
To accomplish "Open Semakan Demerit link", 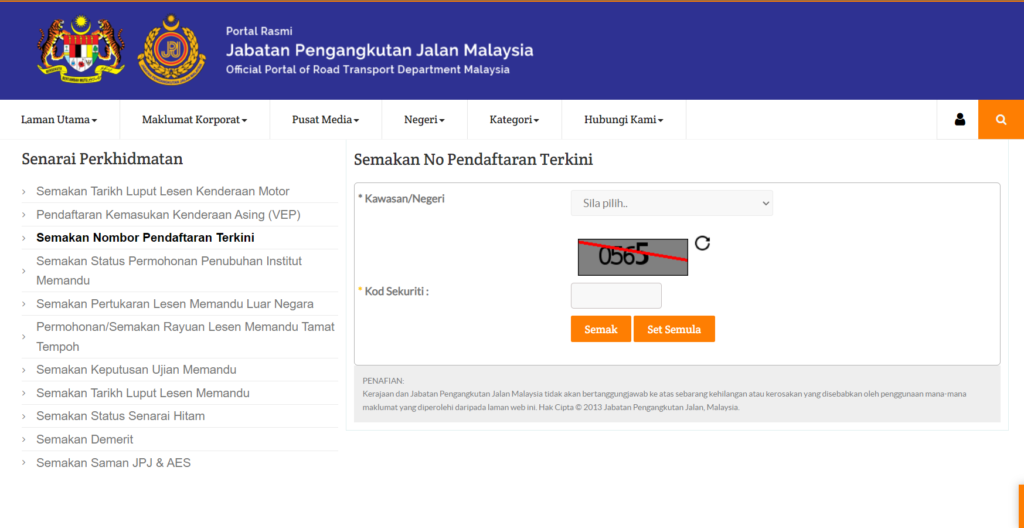I will [85, 440].
